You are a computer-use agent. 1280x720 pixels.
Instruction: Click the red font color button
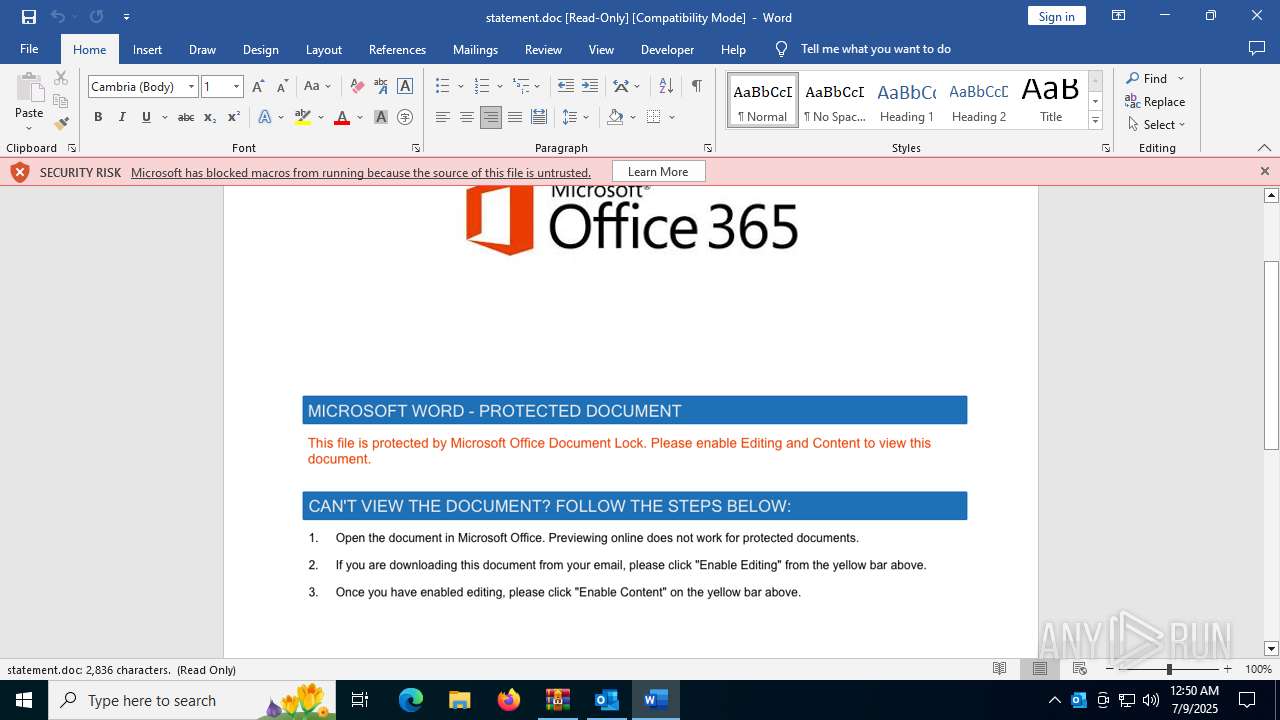[342, 117]
